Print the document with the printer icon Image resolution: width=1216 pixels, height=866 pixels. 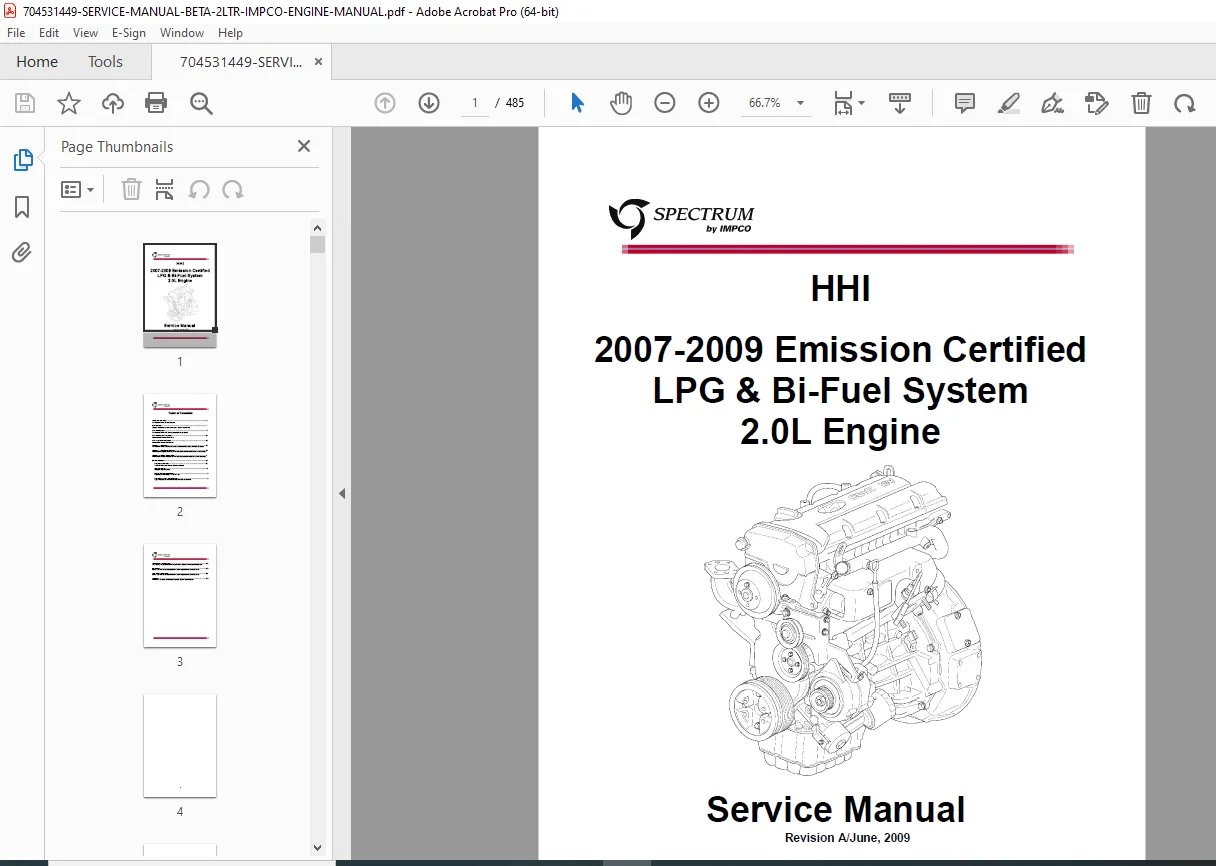point(156,103)
